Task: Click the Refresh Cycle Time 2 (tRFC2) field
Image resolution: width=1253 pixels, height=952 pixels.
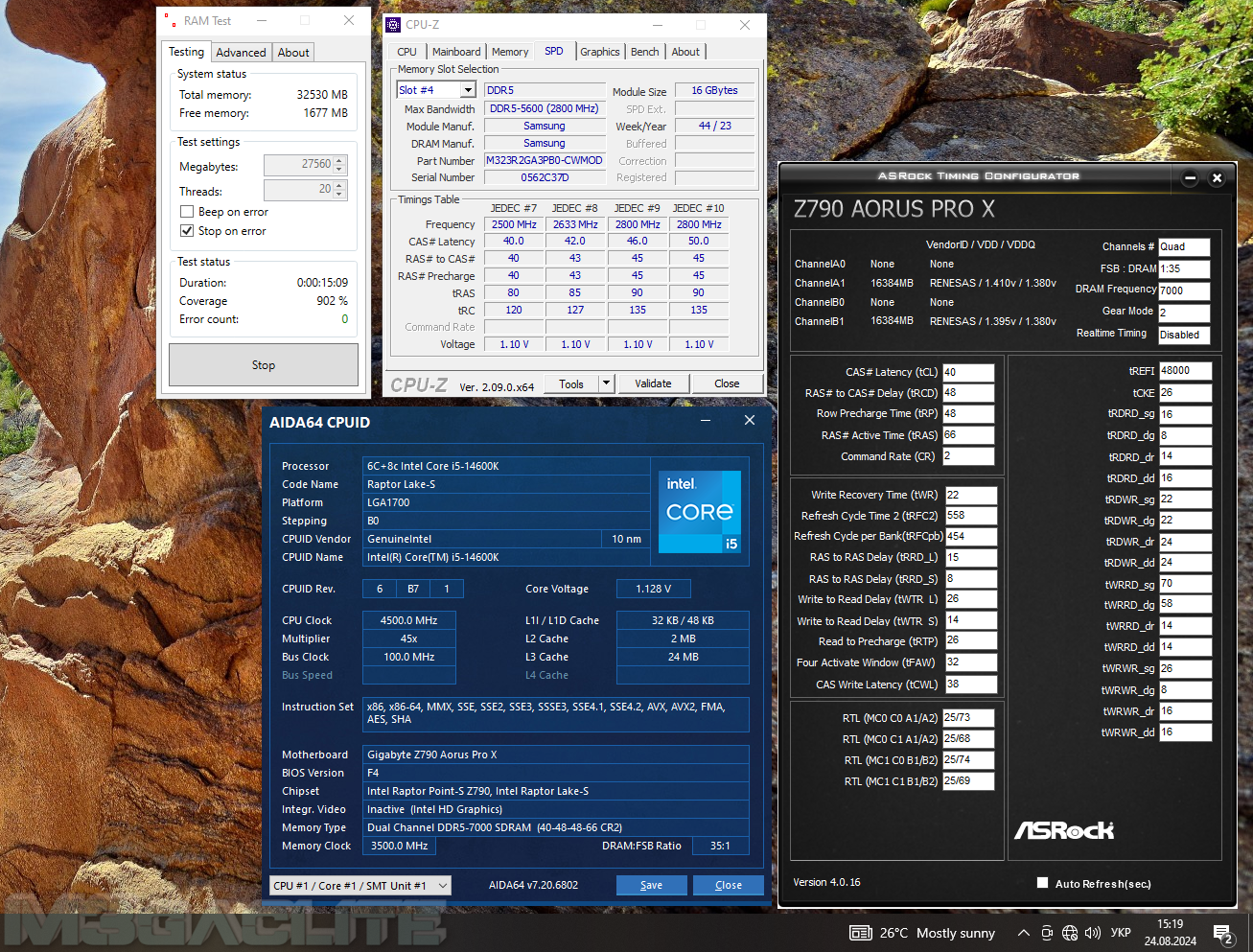Action: (971, 516)
